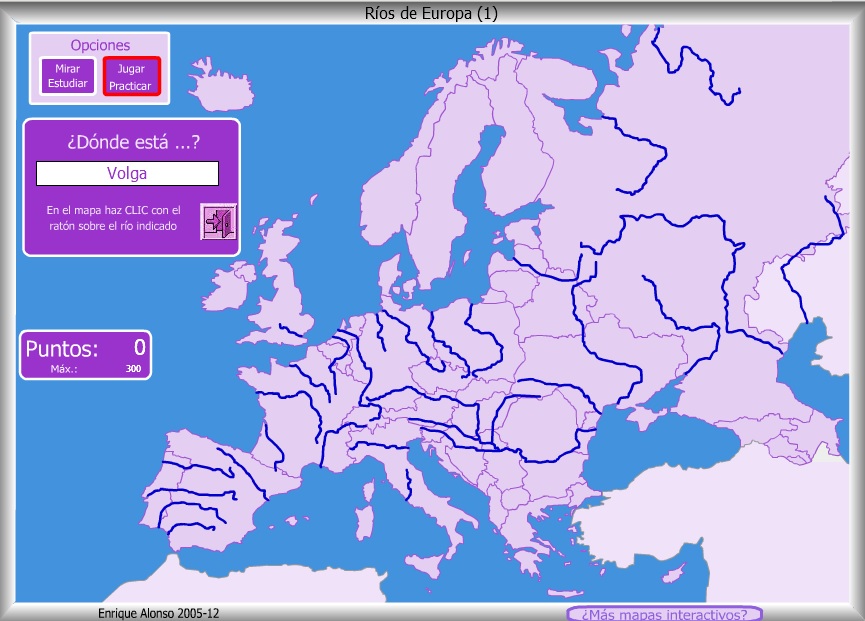865x621 pixels.
Task: Click the Opciones panel label
Action: [100, 45]
